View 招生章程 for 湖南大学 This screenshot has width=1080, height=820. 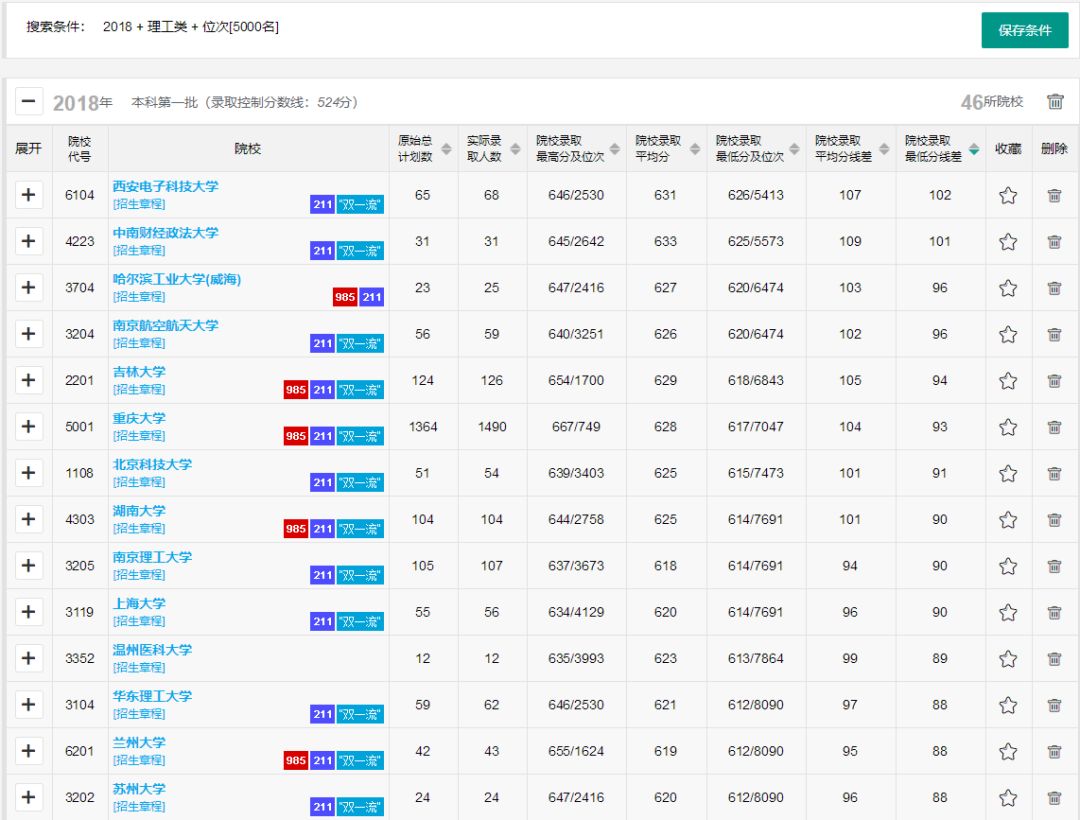pyautogui.click(x=139, y=529)
